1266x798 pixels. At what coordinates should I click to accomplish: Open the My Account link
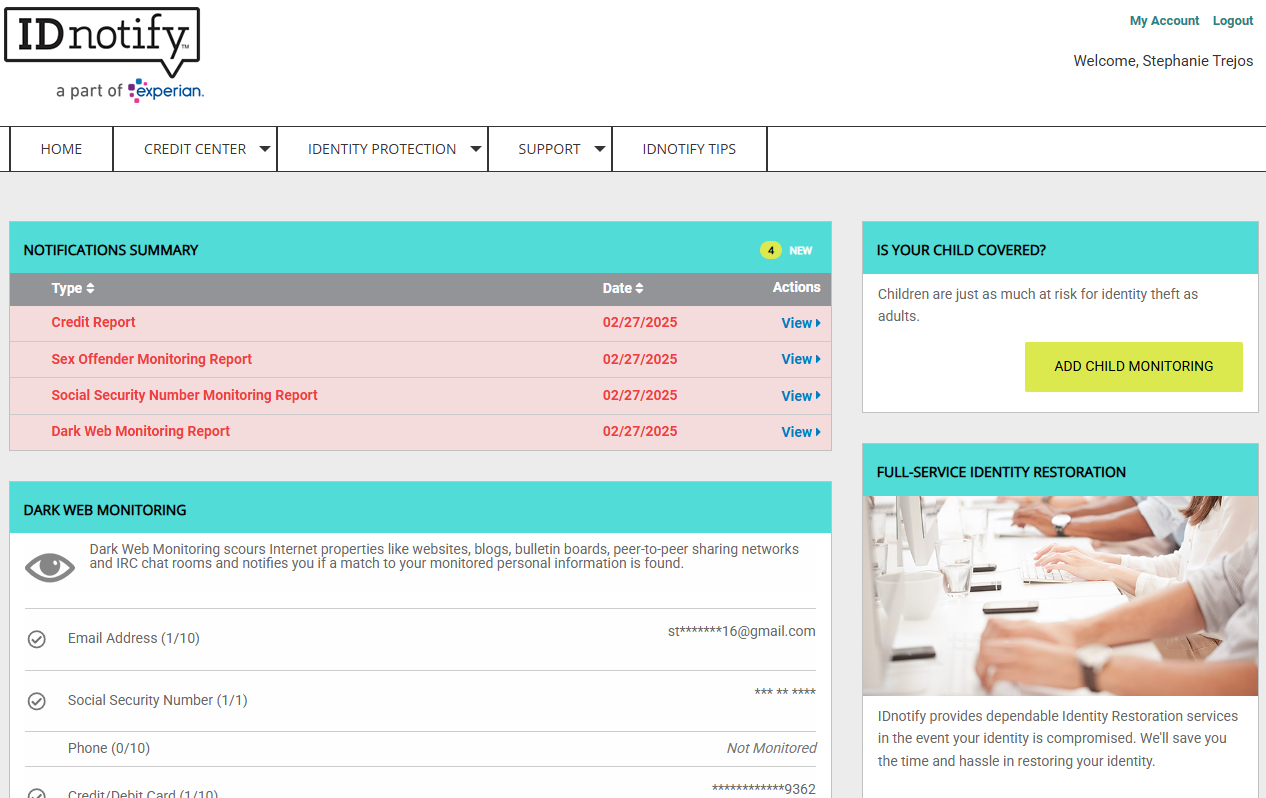tap(1164, 21)
